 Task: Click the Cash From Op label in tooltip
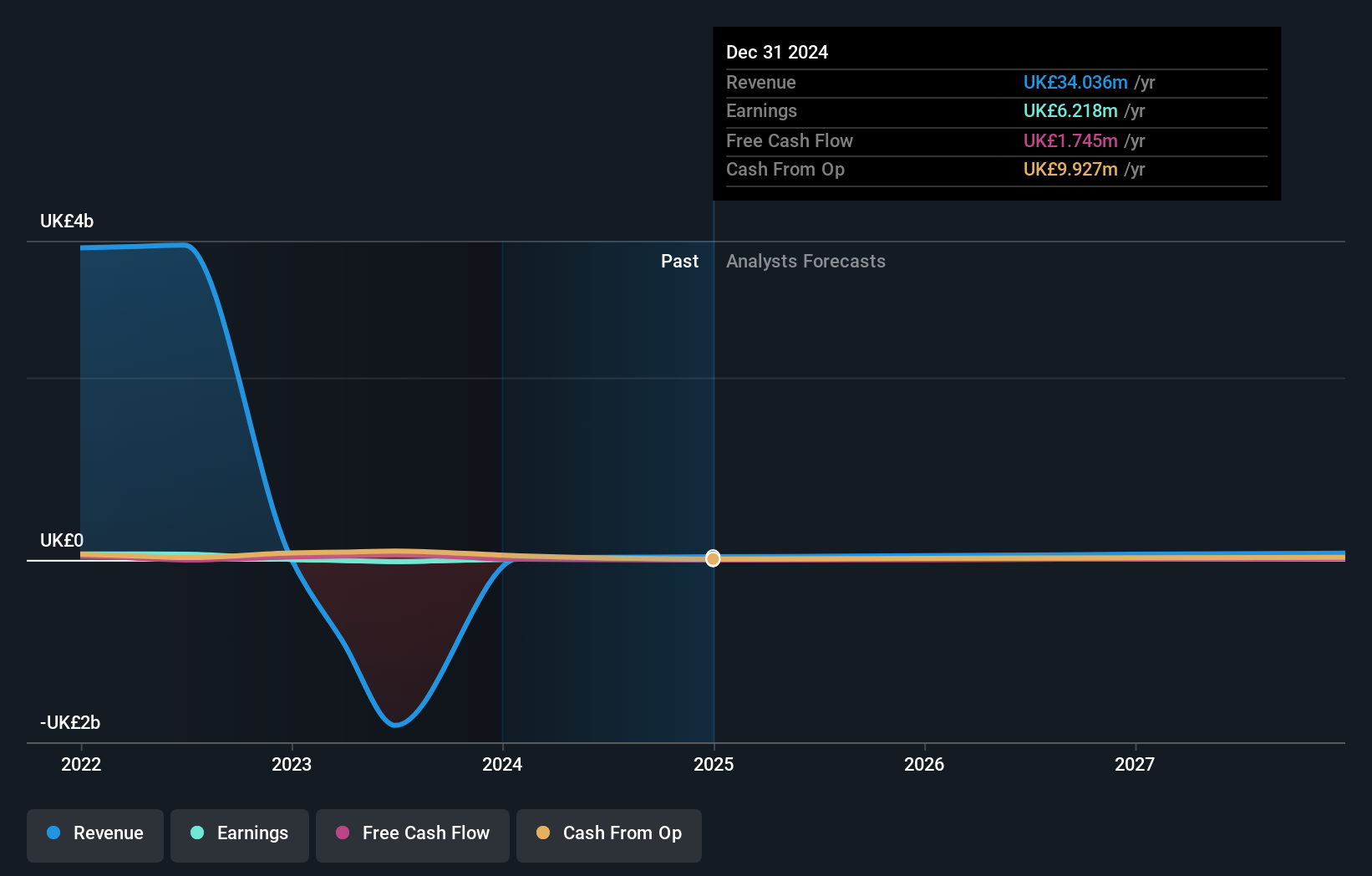785,170
